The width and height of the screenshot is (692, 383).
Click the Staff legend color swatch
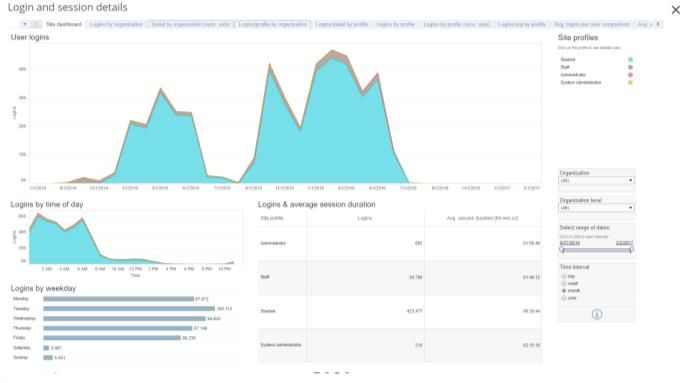(x=630, y=67)
